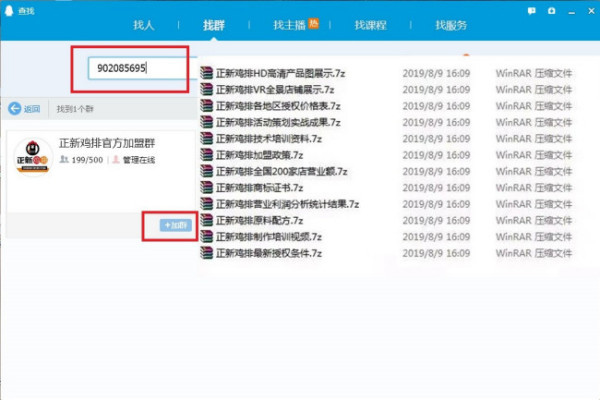Open the feedback chat icon in title bar

532,11
